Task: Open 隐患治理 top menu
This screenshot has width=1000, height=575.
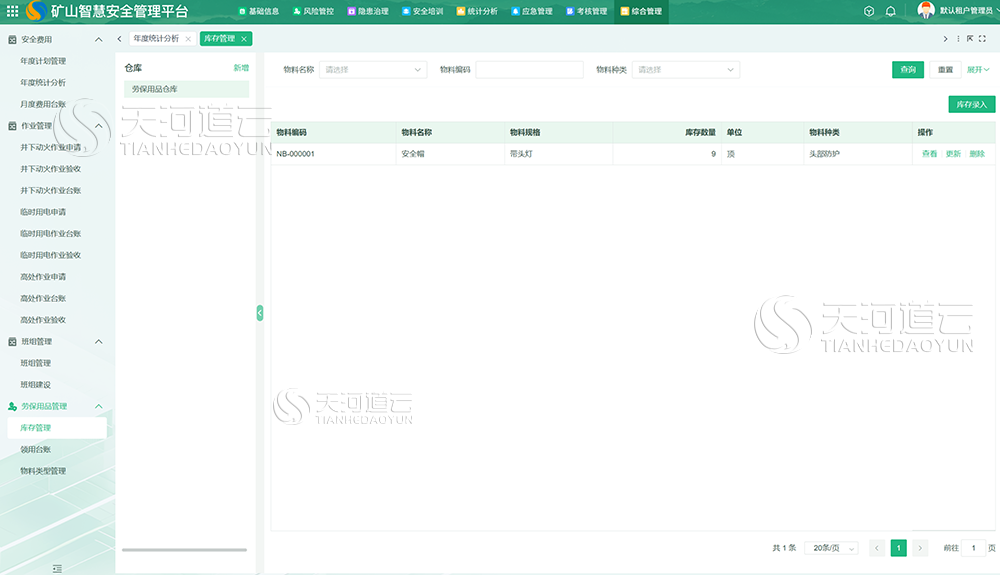Action: tap(368, 11)
